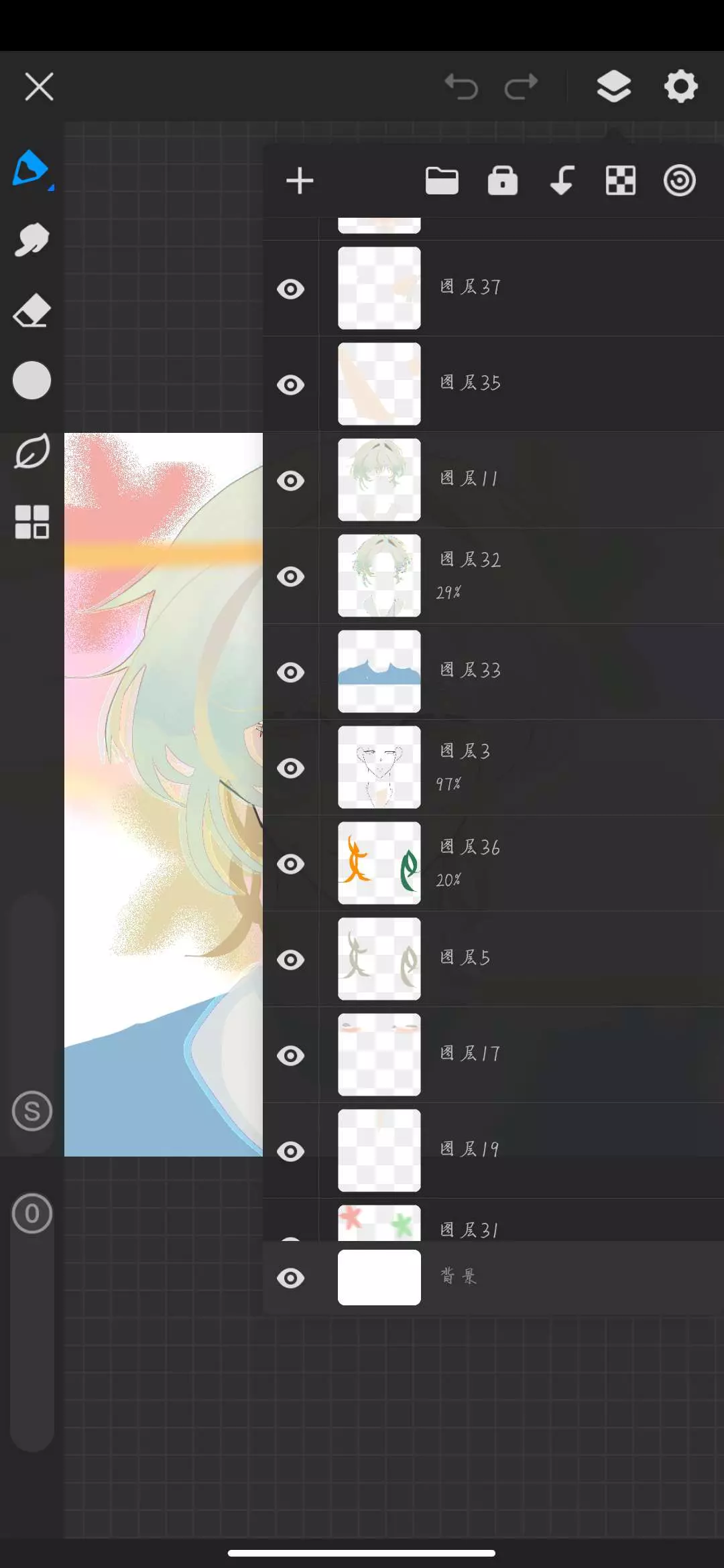Select the smudge tool

pyautogui.click(x=32, y=240)
